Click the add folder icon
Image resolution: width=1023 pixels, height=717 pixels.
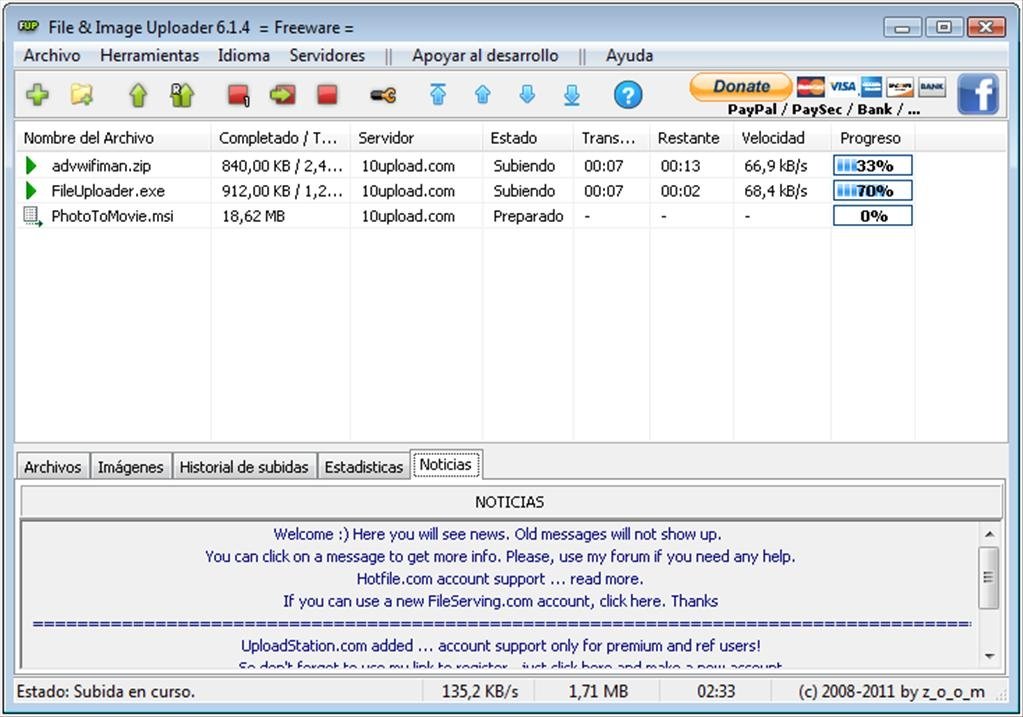coord(82,95)
